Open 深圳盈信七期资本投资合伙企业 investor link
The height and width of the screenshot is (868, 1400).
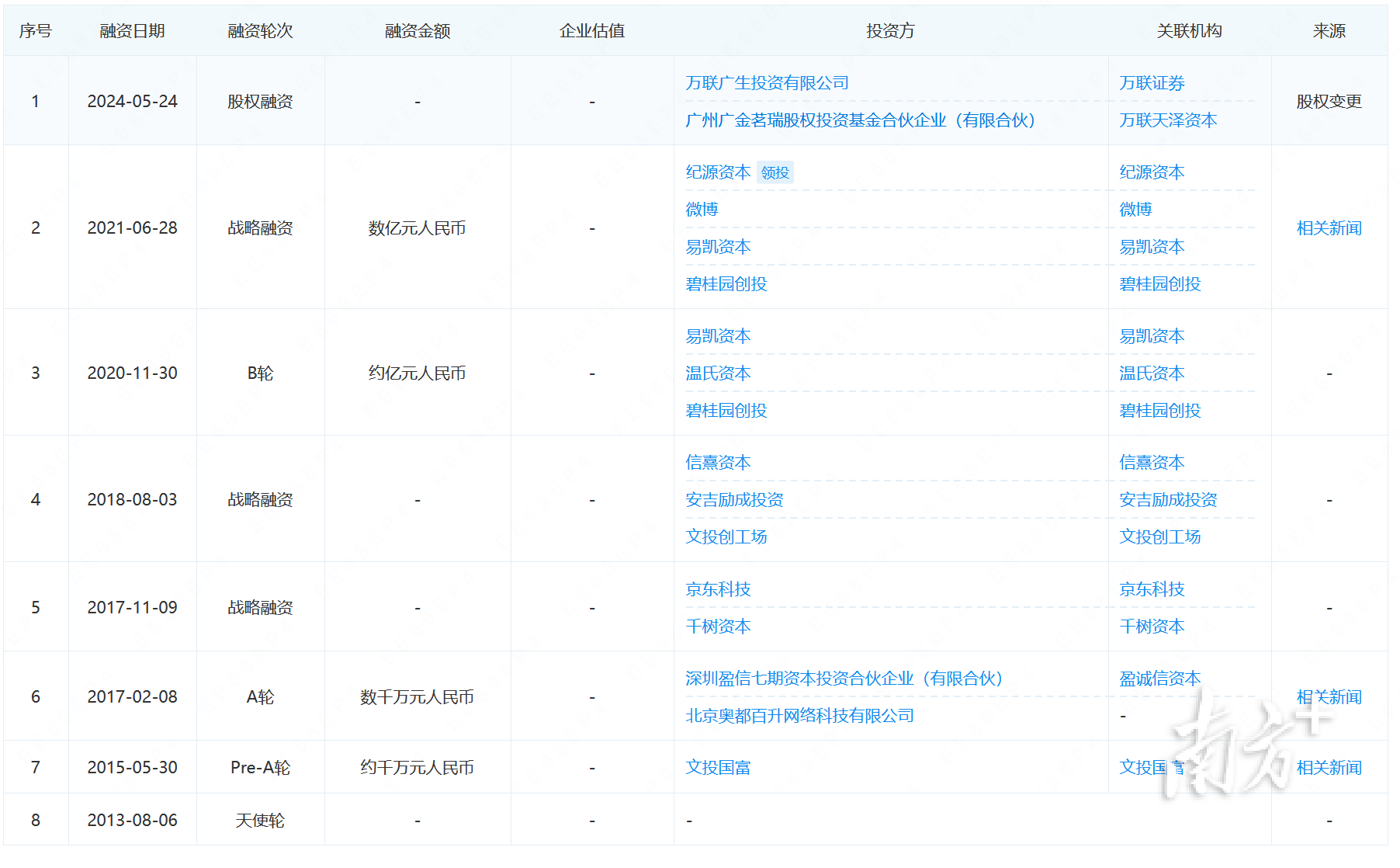point(844,679)
